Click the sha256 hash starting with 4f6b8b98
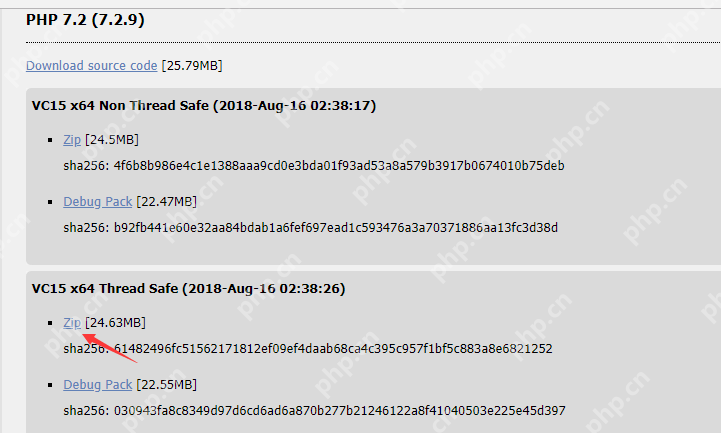 pos(339,165)
